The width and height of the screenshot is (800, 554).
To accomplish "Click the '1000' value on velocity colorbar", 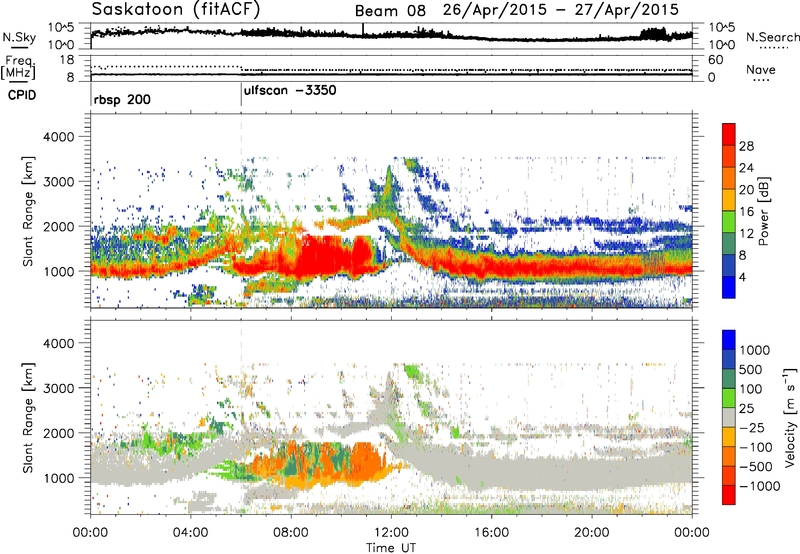I will (x=755, y=350).
